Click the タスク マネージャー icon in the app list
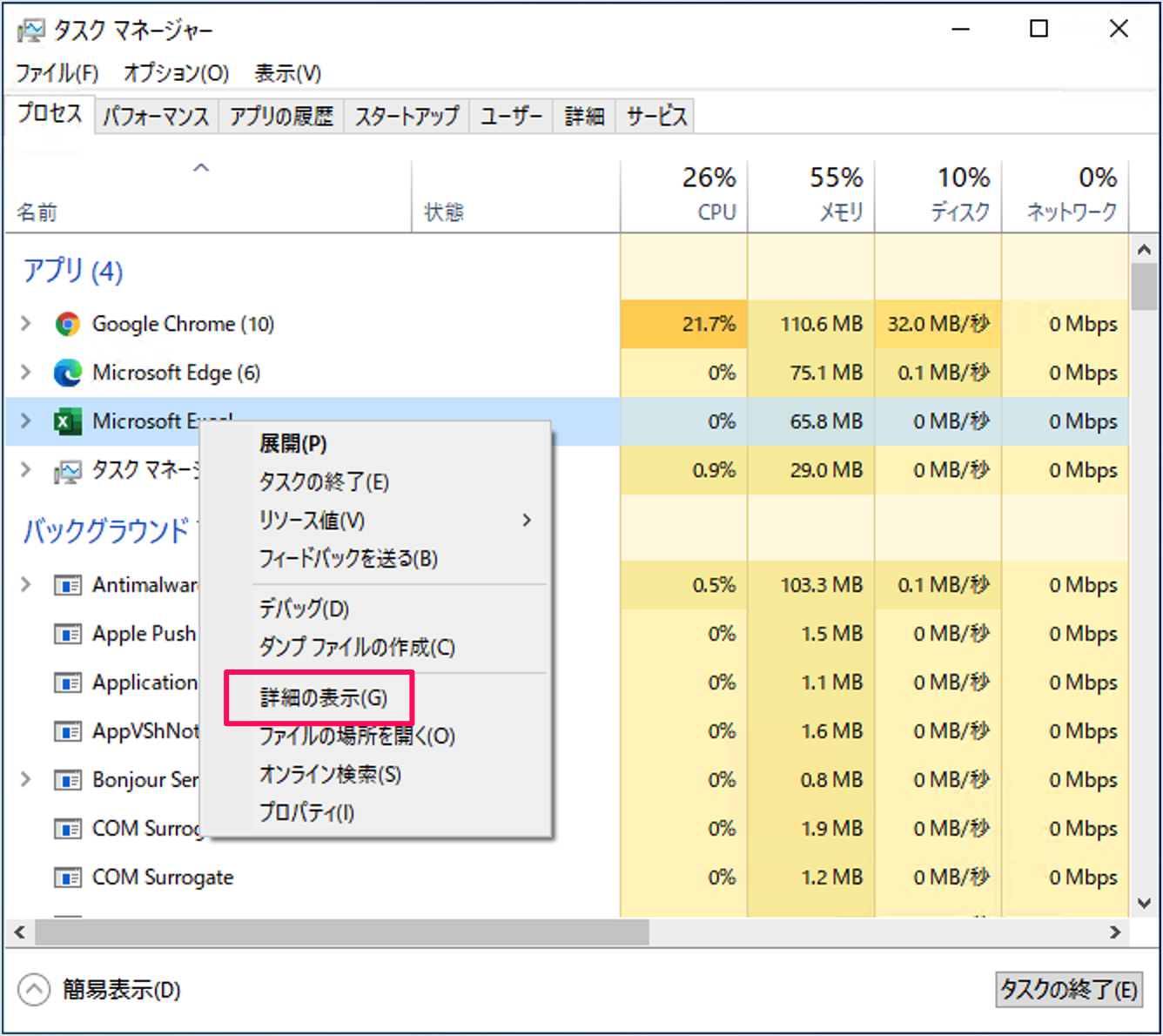This screenshot has height=1036, width=1163. click(67, 470)
